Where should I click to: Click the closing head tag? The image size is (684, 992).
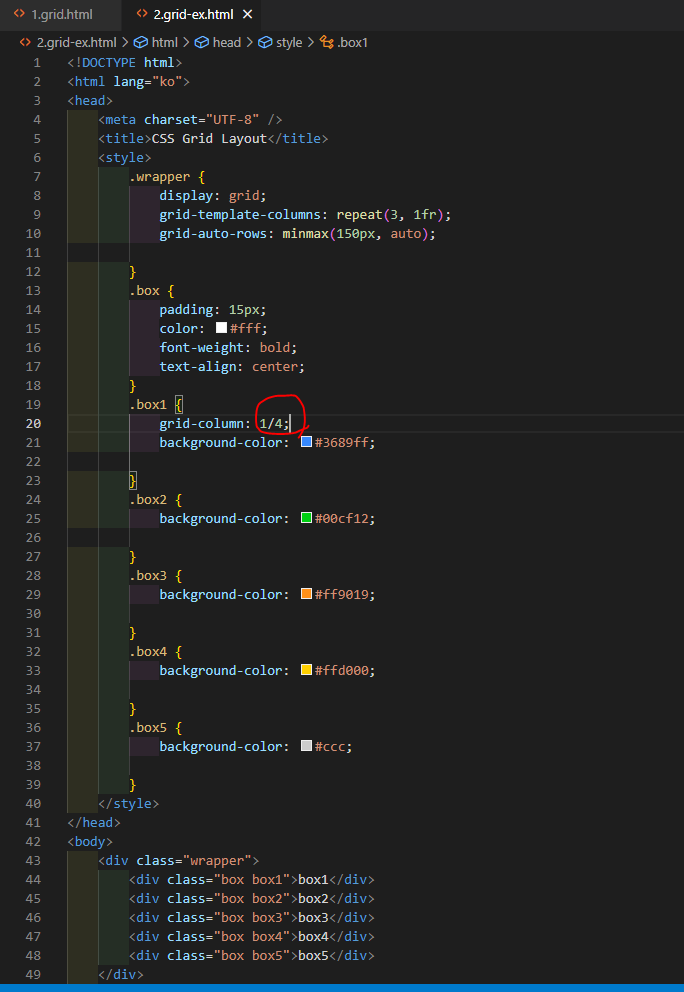click(x=94, y=822)
